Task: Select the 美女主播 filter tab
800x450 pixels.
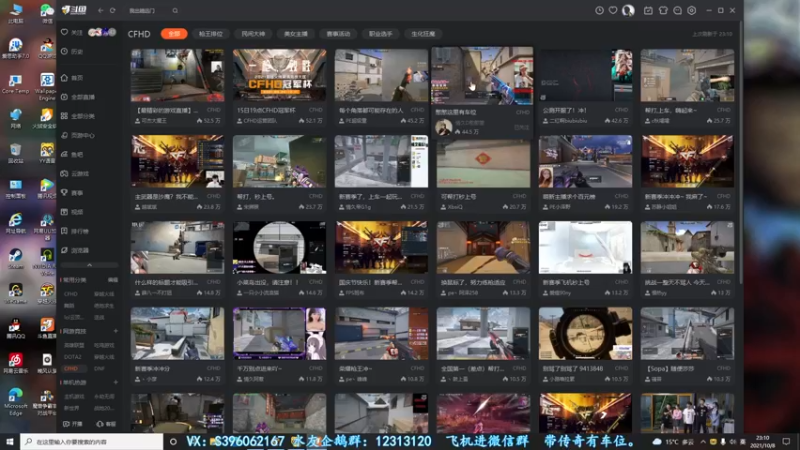Action: pos(296,34)
